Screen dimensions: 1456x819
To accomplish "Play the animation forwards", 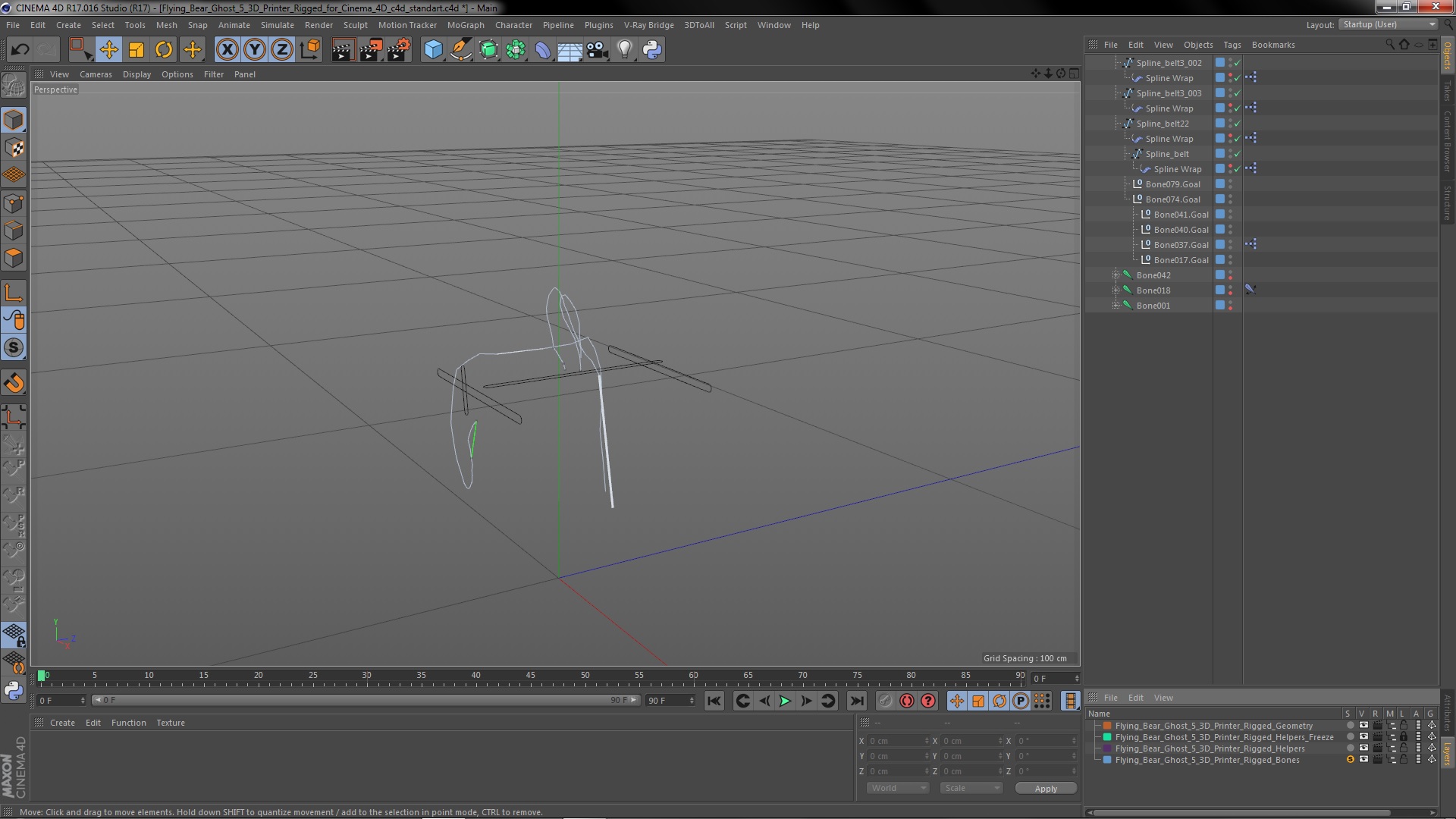I will click(x=785, y=701).
